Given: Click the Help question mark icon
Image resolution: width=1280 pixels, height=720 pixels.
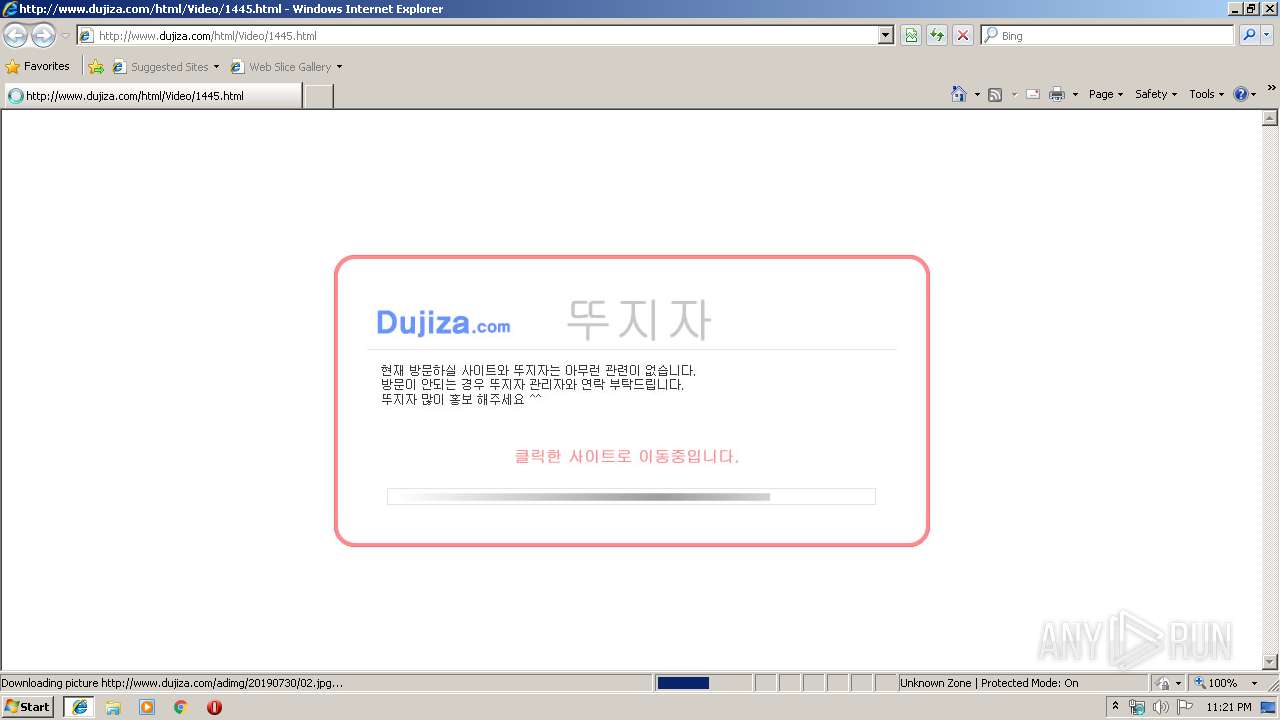Looking at the screenshot, I should 1241,94.
